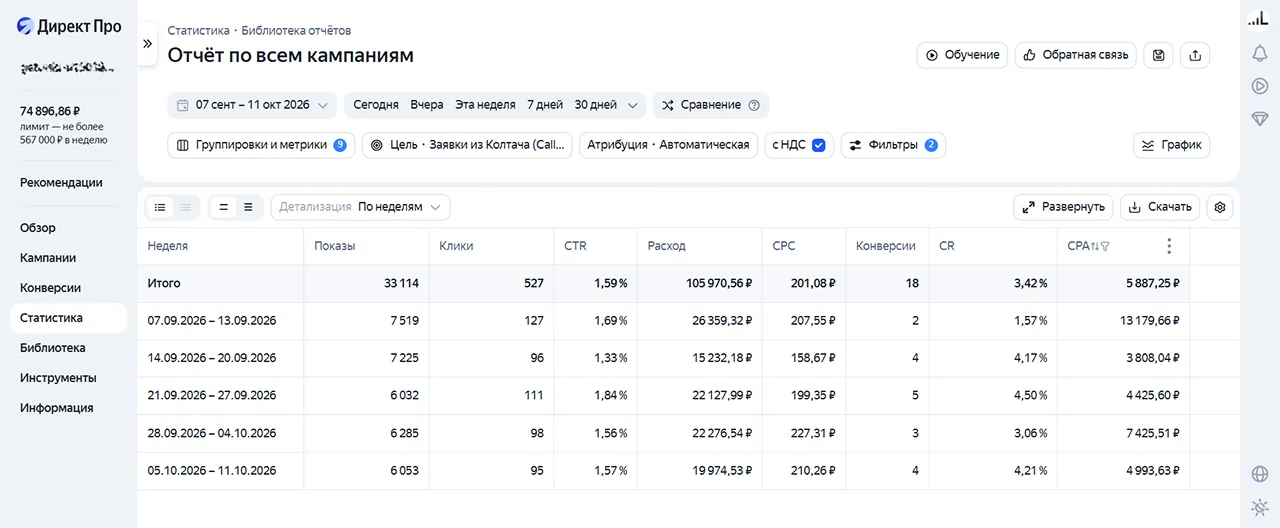Click the Директ Про logo
The width and height of the screenshot is (1280, 528).
click(69, 27)
